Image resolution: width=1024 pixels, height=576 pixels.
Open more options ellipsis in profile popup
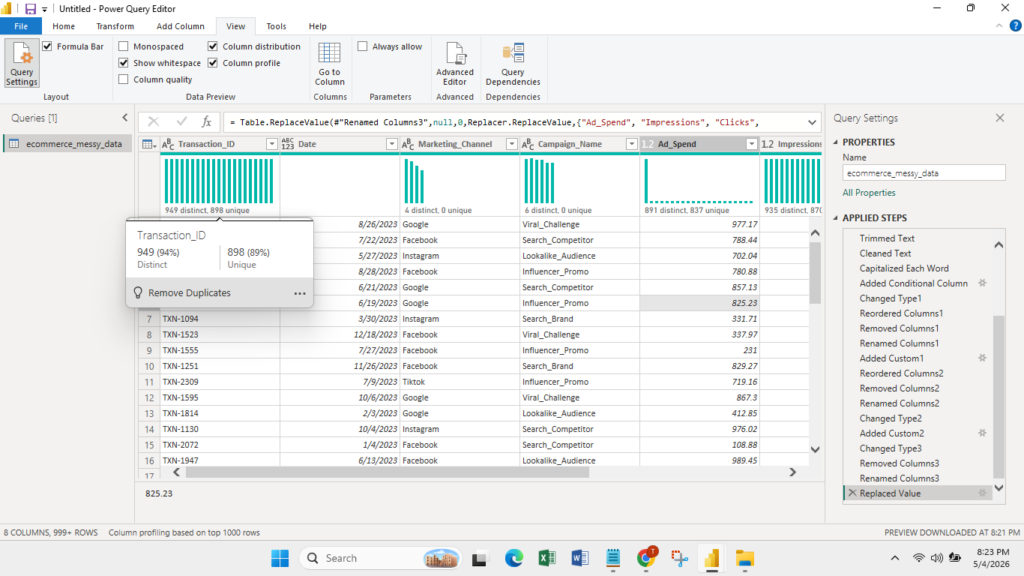(300, 293)
